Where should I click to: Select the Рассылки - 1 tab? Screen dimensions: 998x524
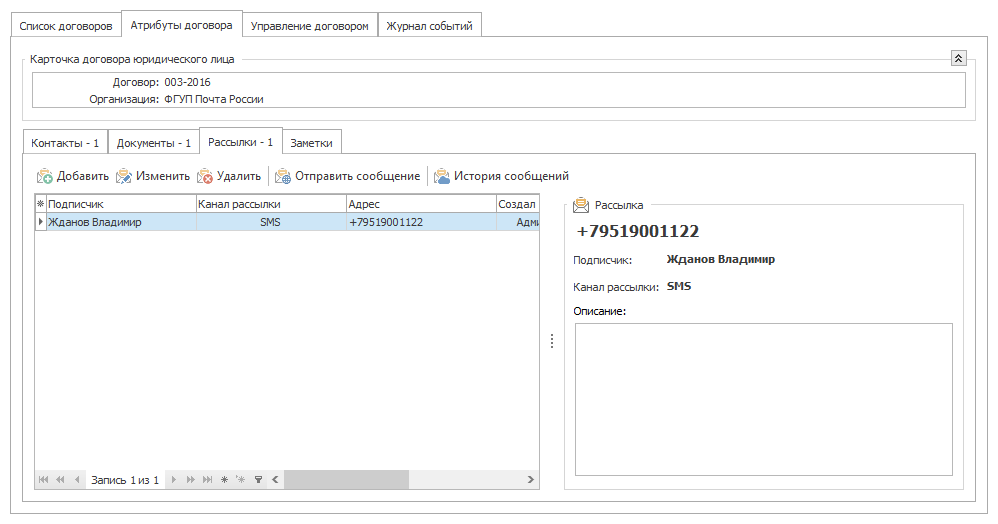pyautogui.click(x=241, y=141)
